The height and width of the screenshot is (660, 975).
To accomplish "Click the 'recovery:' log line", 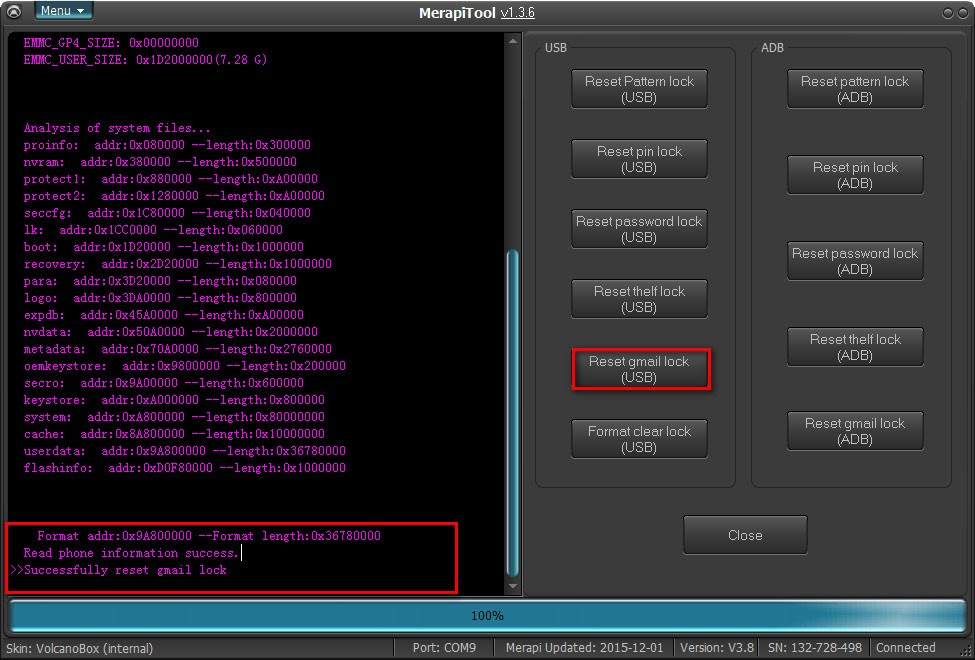I will [x=178, y=264].
